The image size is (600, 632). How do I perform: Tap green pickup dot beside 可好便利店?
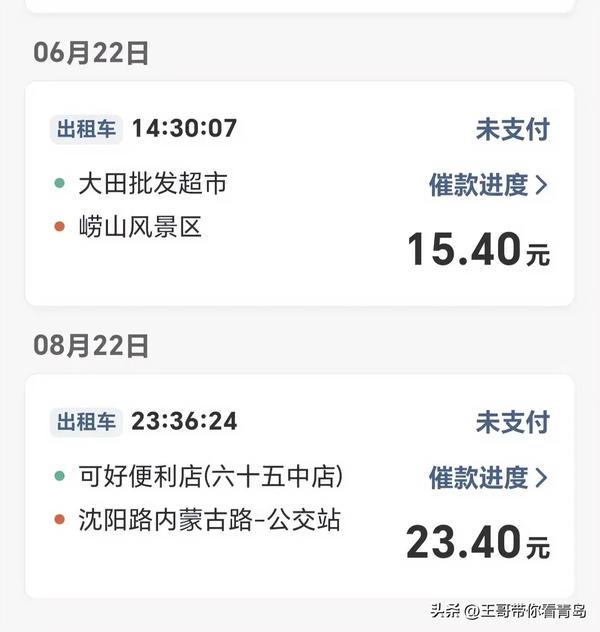(60, 476)
